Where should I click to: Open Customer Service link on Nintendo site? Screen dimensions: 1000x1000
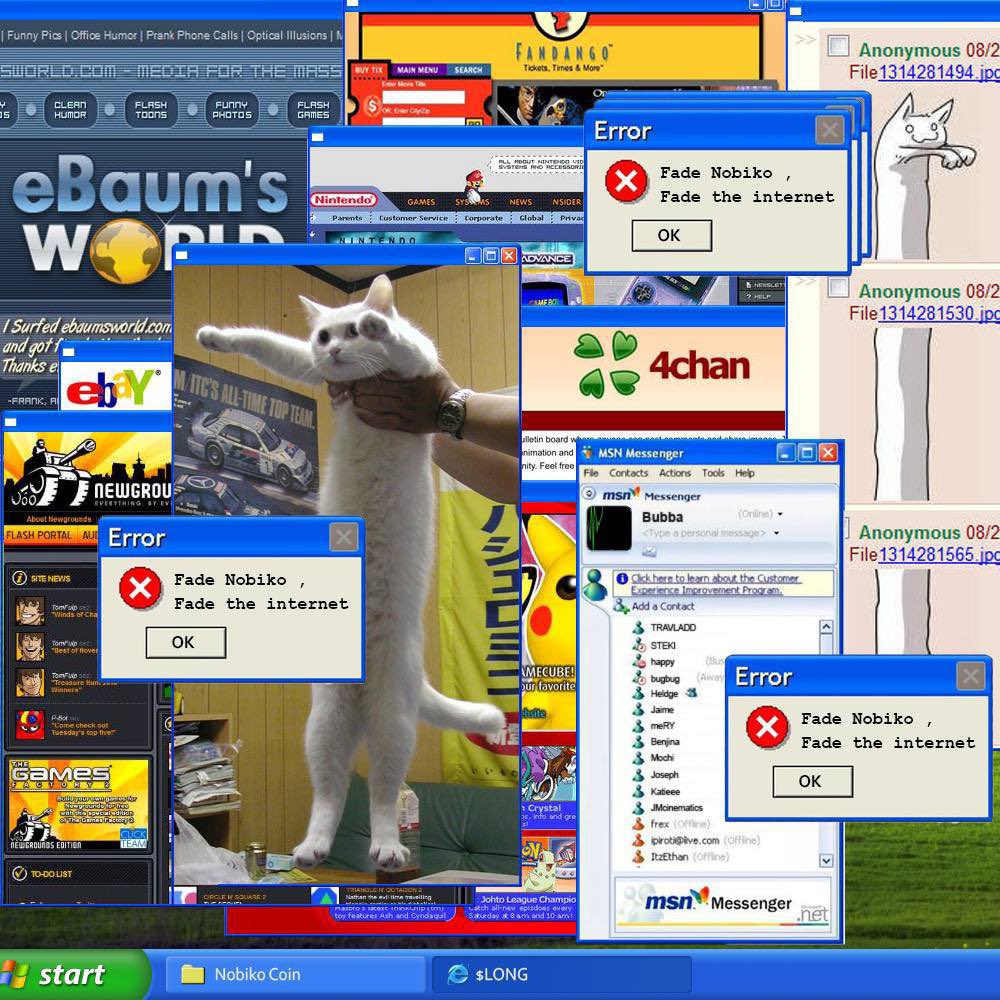(x=413, y=217)
